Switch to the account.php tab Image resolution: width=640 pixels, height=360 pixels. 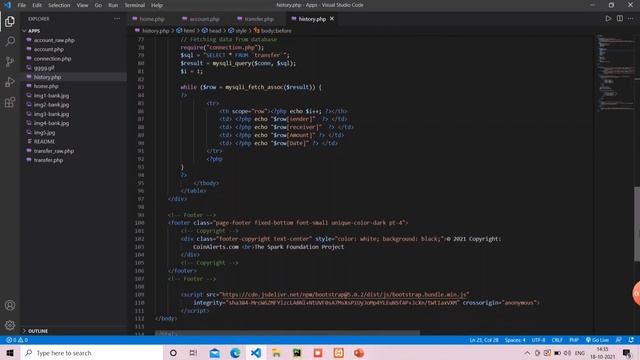click(x=204, y=19)
